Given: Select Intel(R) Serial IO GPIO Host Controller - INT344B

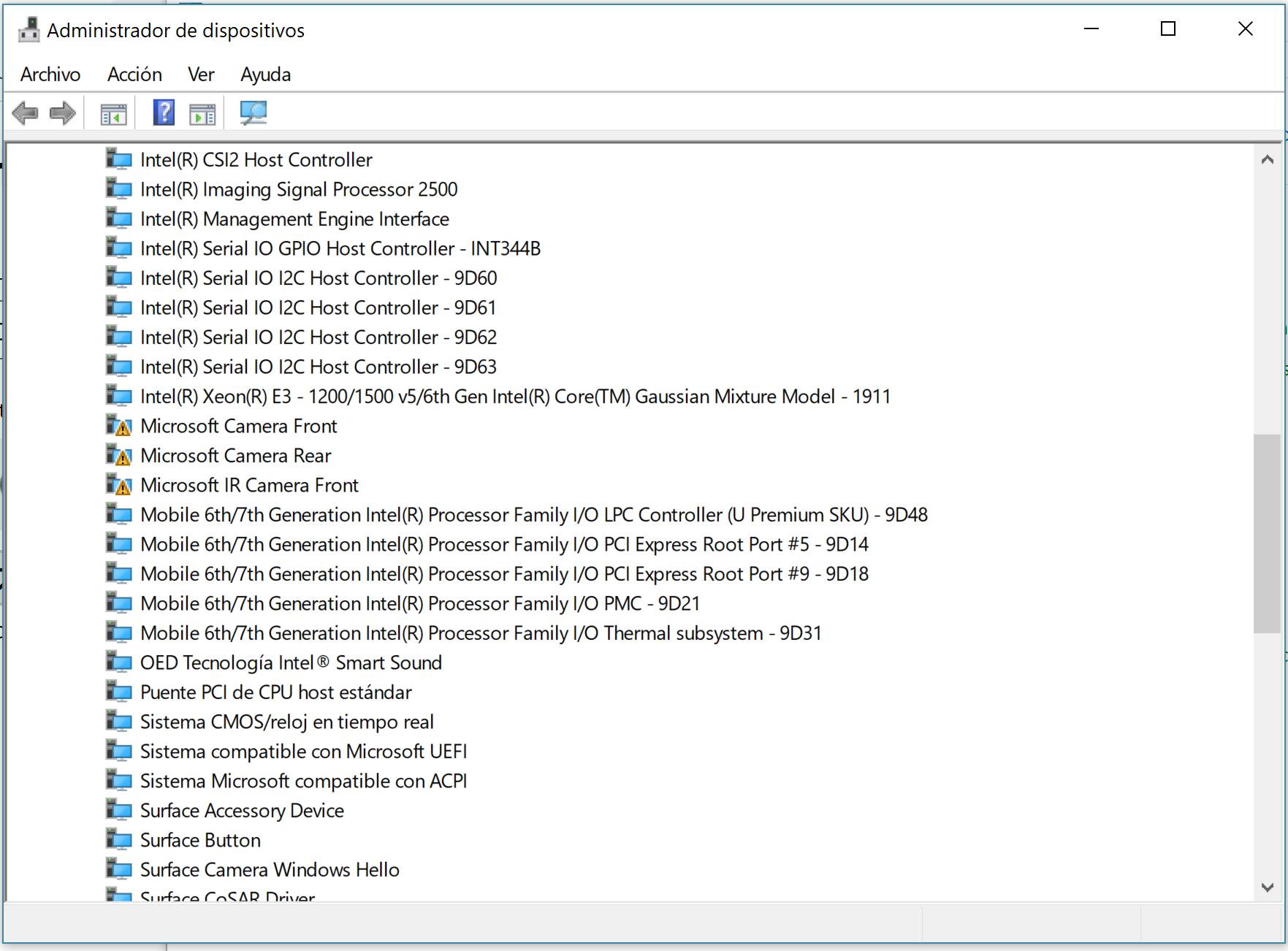Looking at the screenshot, I should [x=340, y=248].
